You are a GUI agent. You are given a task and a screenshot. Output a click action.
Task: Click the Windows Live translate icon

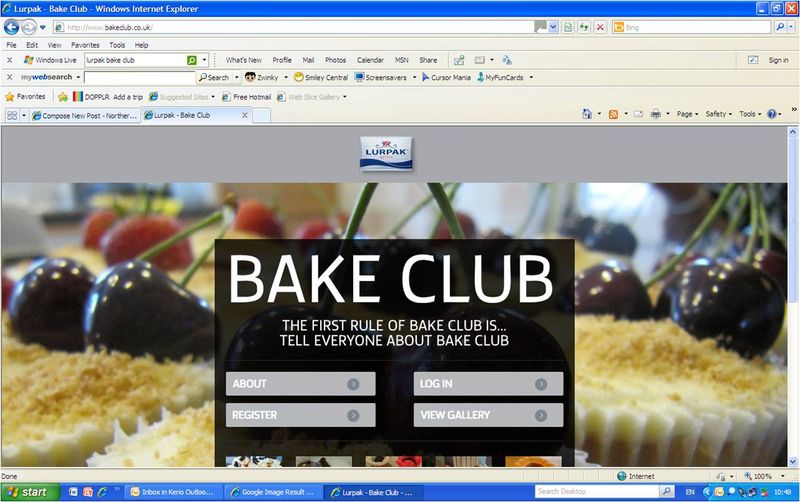(507, 60)
